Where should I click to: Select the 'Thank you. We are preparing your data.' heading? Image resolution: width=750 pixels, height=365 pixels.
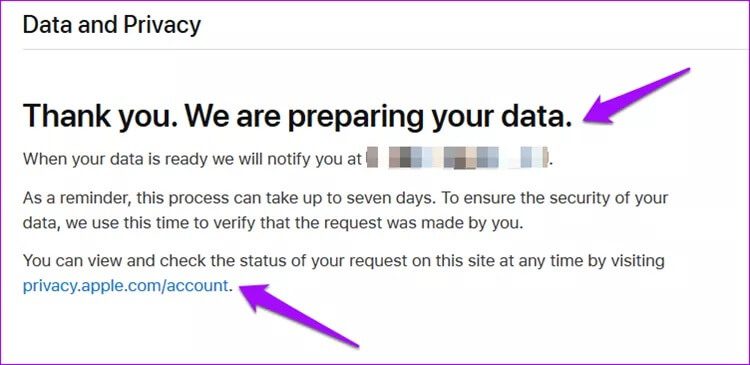click(x=298, y=117)
